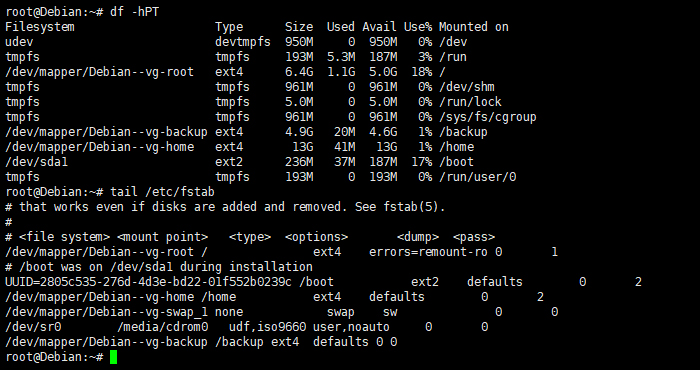Viewport: 700px width, 370px height.
Task: Click the '/sys/fs/cgroup' mount point
Action: click(488, 117)
